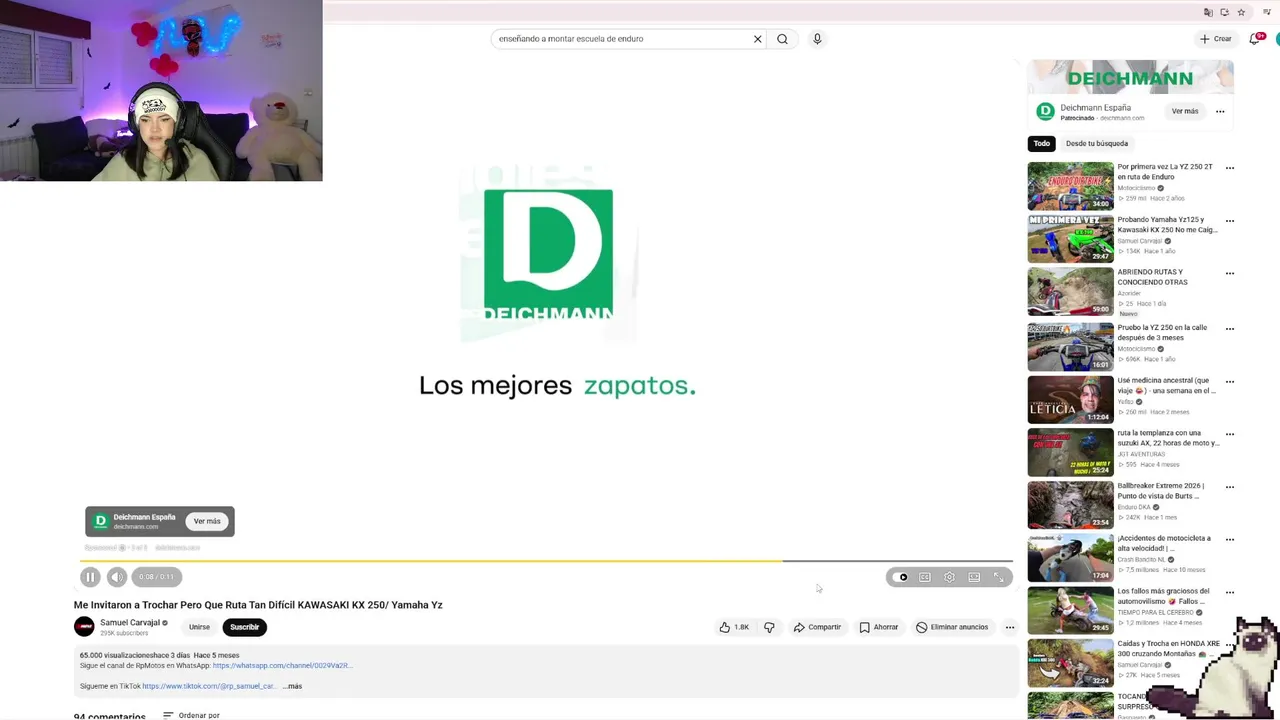Open the TikTok link in description
This screenshot has width=1280, height=720.
pyautogui.click(x=209, y=686)
